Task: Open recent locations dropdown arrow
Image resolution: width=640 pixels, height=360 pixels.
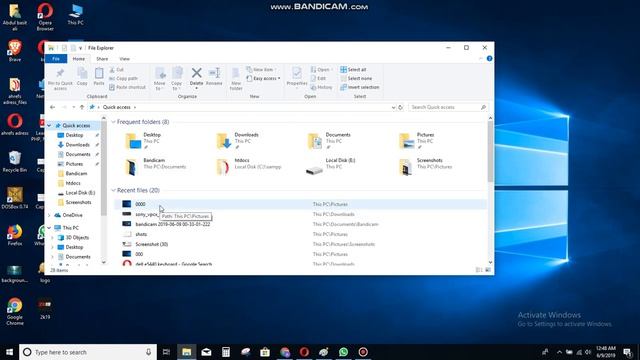Action: (x=73, y=107)
